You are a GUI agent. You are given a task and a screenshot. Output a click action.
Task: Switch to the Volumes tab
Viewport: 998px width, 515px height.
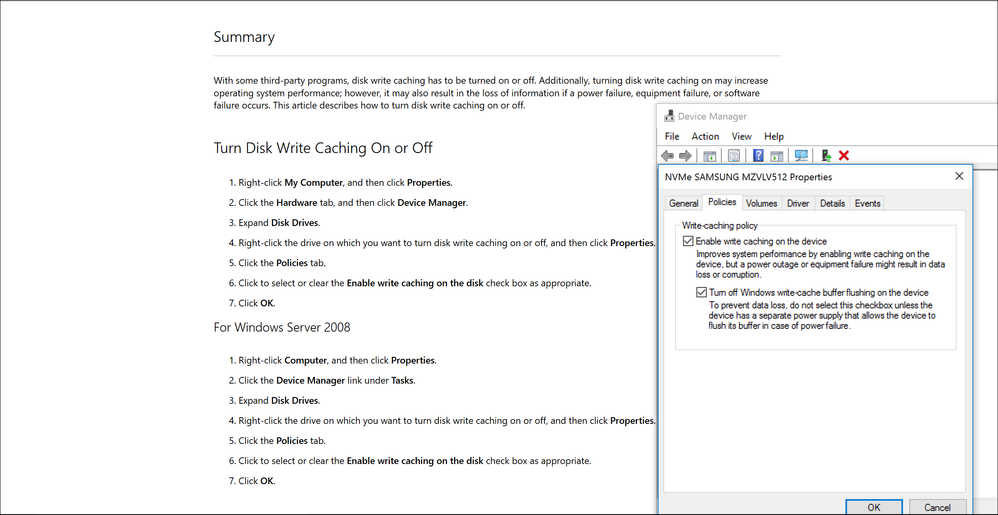click(761, 203)
